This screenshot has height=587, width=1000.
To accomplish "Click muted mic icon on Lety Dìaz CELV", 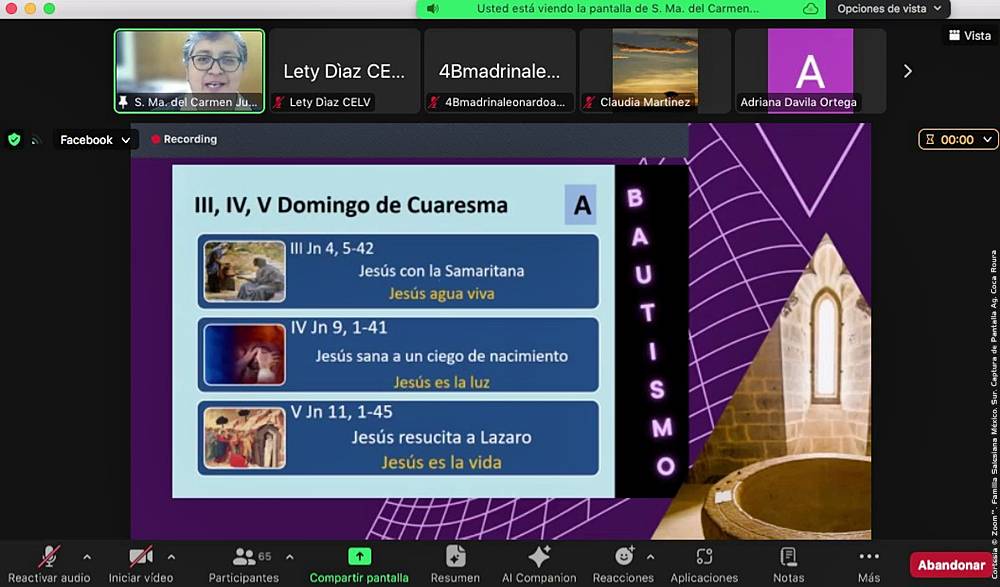I will 279,102.
